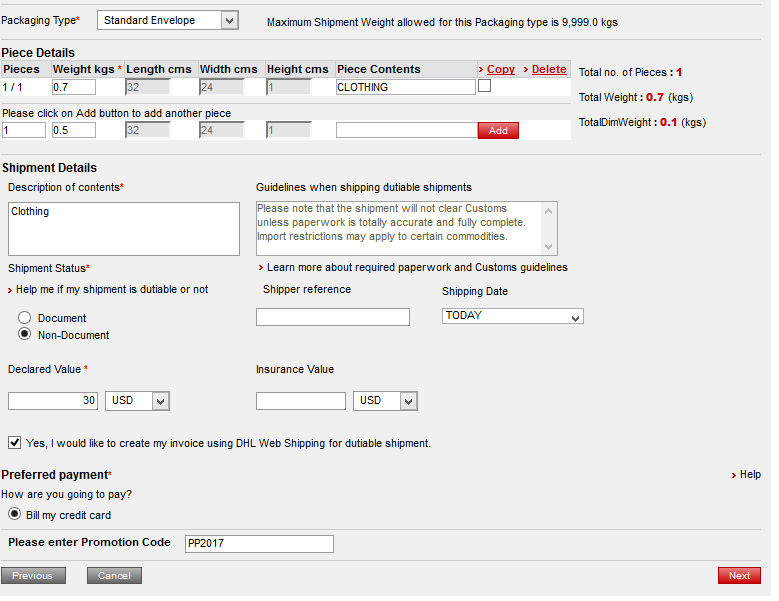The image size is (779, 601).
Task: Open Help me if shipment is dutiable link
Action: point(112,289)
